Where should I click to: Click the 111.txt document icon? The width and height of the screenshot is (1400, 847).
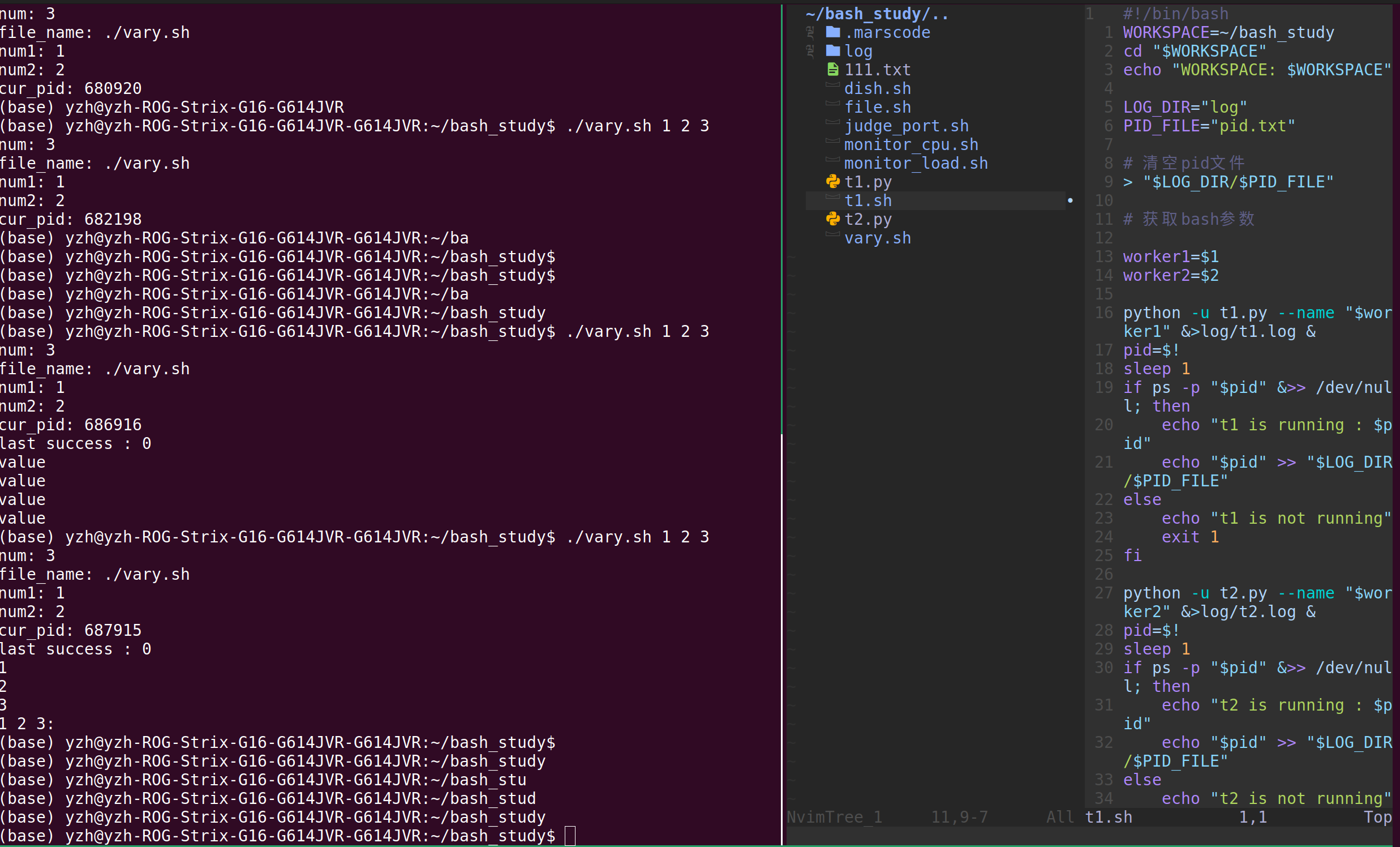(x=832, y=69)
